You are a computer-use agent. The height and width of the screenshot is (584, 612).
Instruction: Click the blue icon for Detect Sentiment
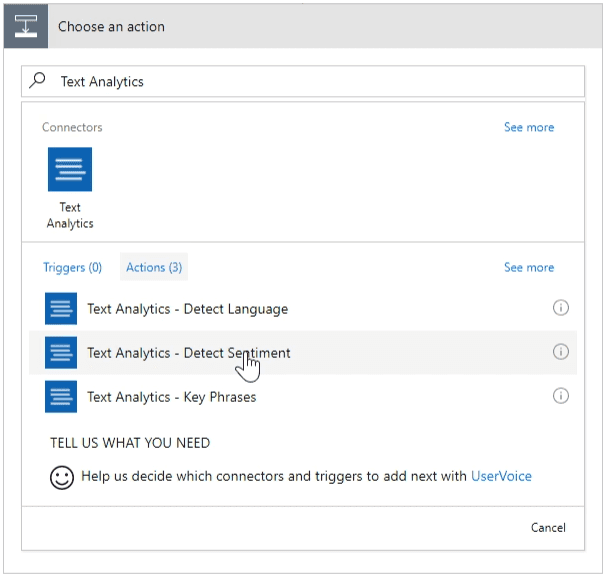coord(61,353)
